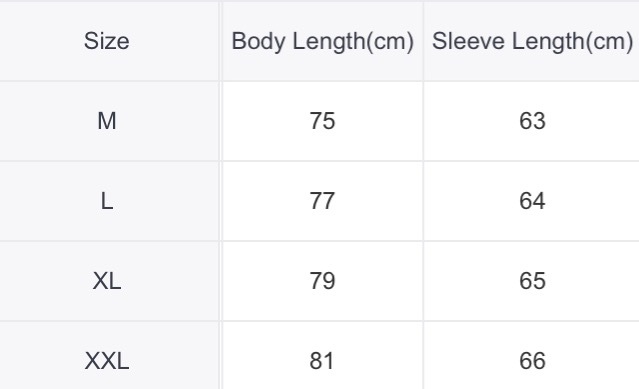This screenshot has width=639, height=389.
Task: Select the XL size row label
Action: click(x=107, y=281)
